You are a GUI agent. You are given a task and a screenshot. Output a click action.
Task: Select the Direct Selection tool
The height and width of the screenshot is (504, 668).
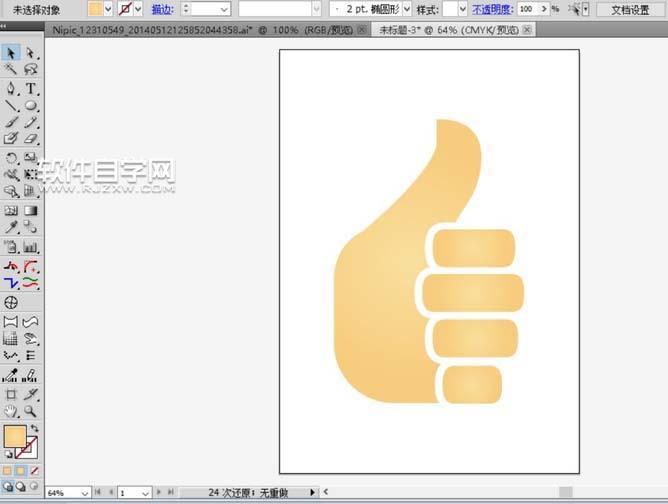pos(31,52)
